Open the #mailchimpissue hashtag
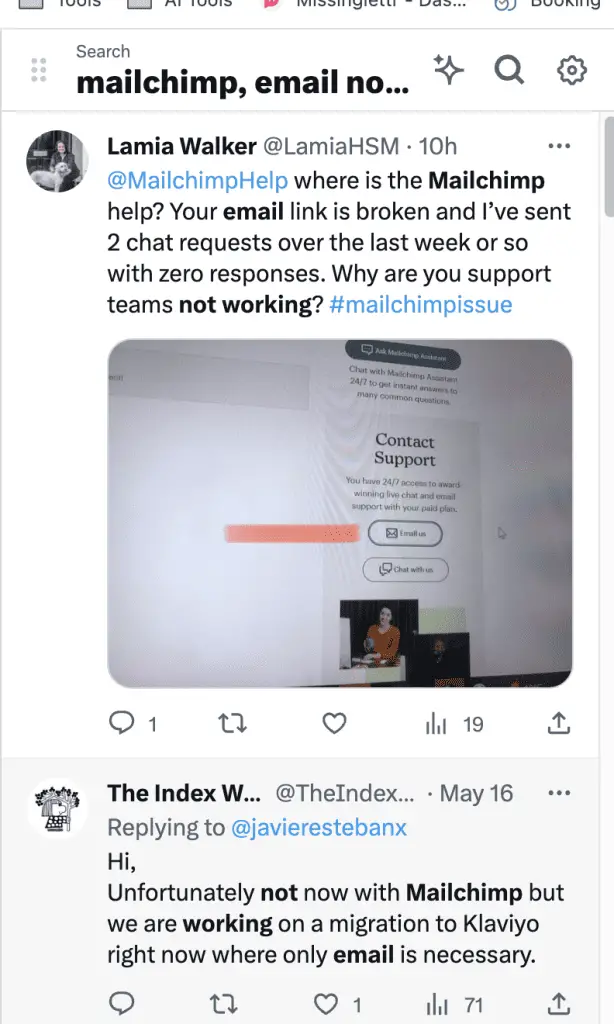This screenshot has height=1024, width=614. pos(421,304)
